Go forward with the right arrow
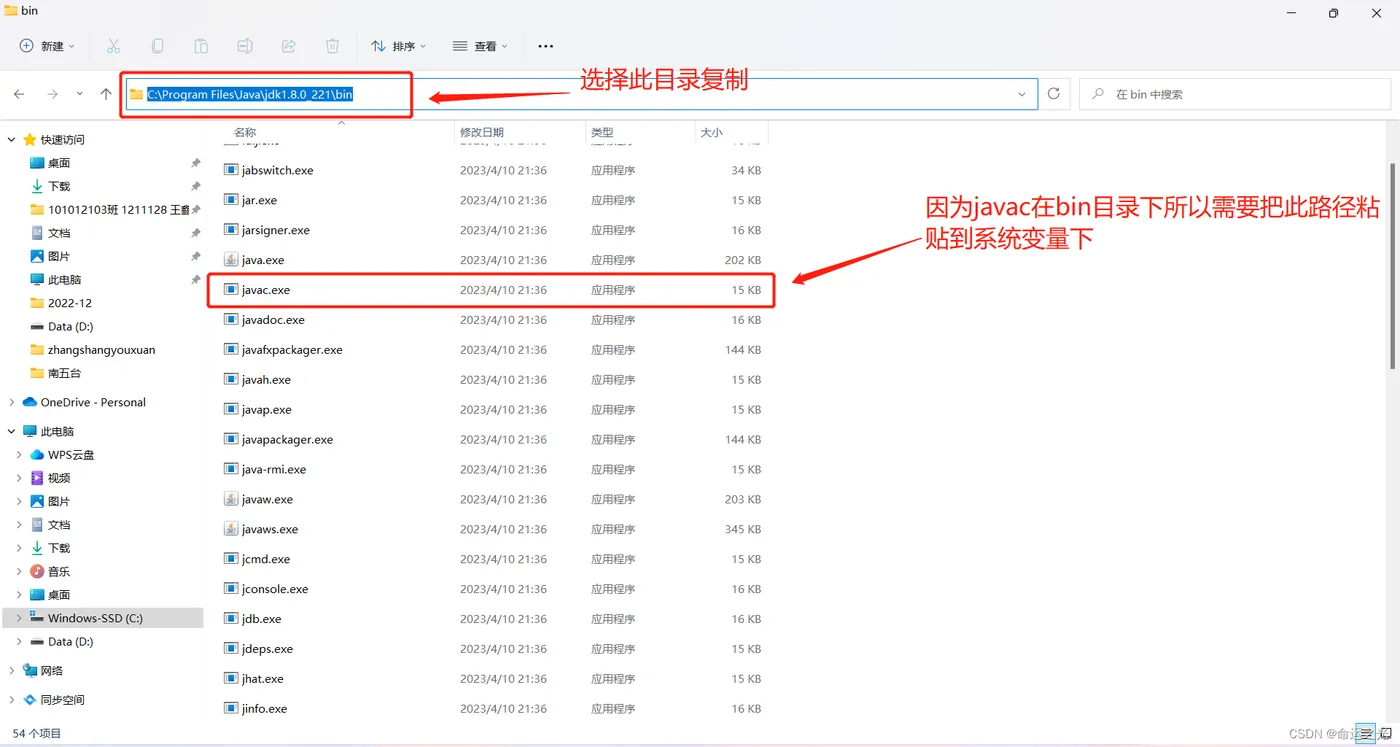 click(52, 94)
